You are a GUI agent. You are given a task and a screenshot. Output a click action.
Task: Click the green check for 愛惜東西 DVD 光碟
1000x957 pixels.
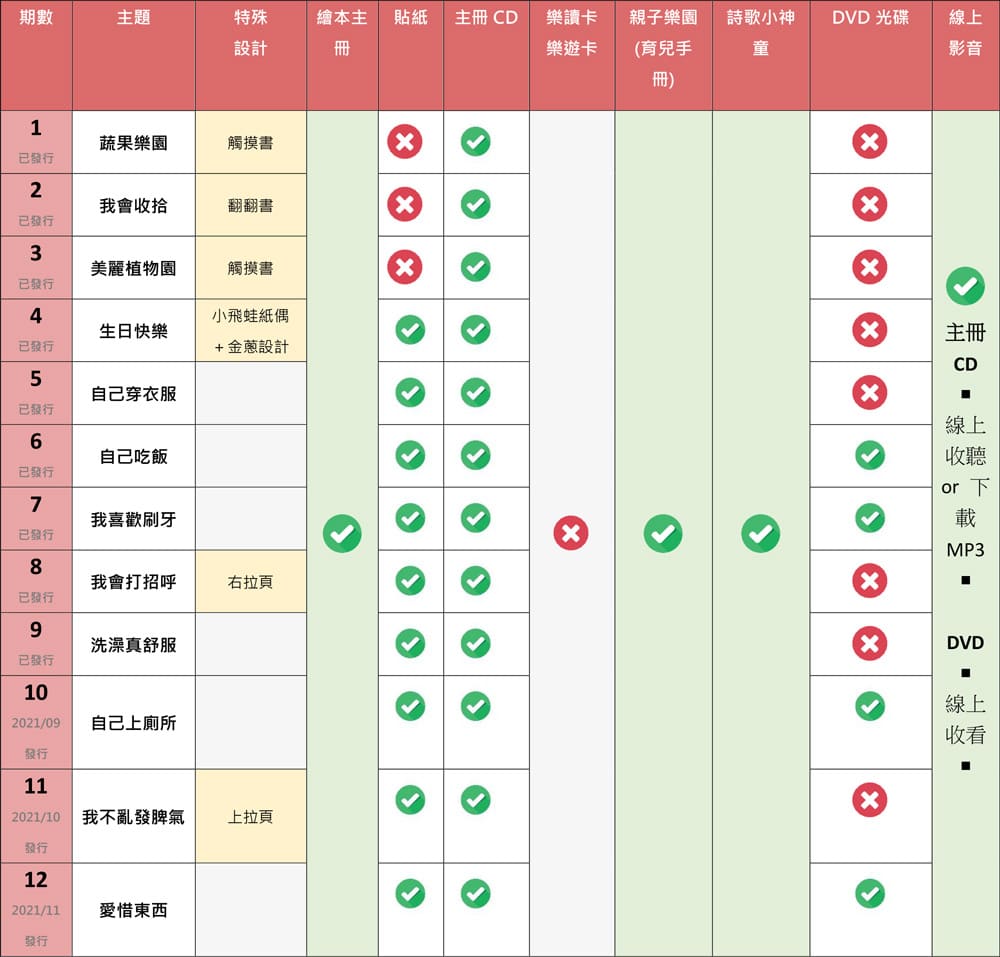[x=870, y=894]
